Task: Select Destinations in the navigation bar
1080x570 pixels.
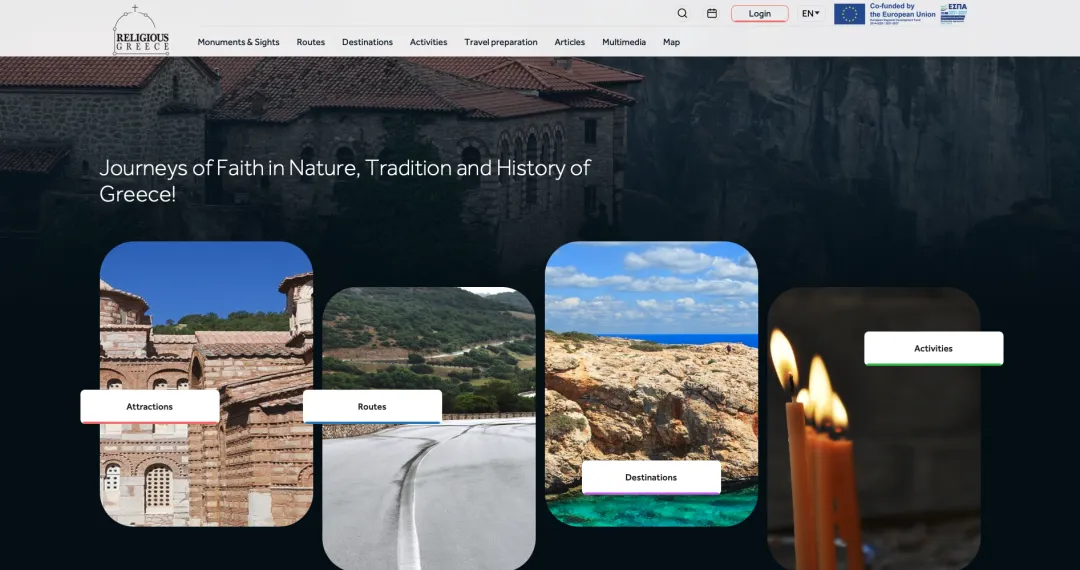Action: [367, 42]
